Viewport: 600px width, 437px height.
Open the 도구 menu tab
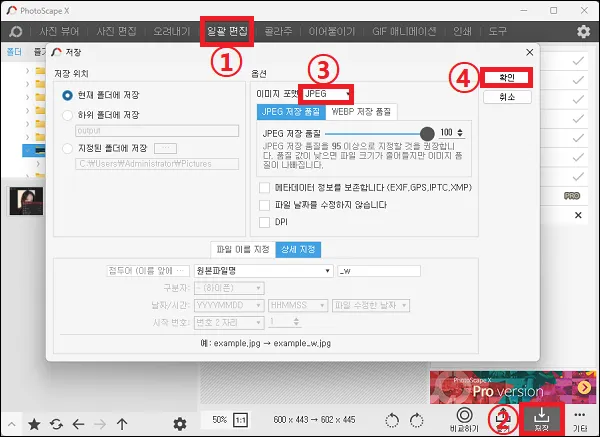pos(497,31)
